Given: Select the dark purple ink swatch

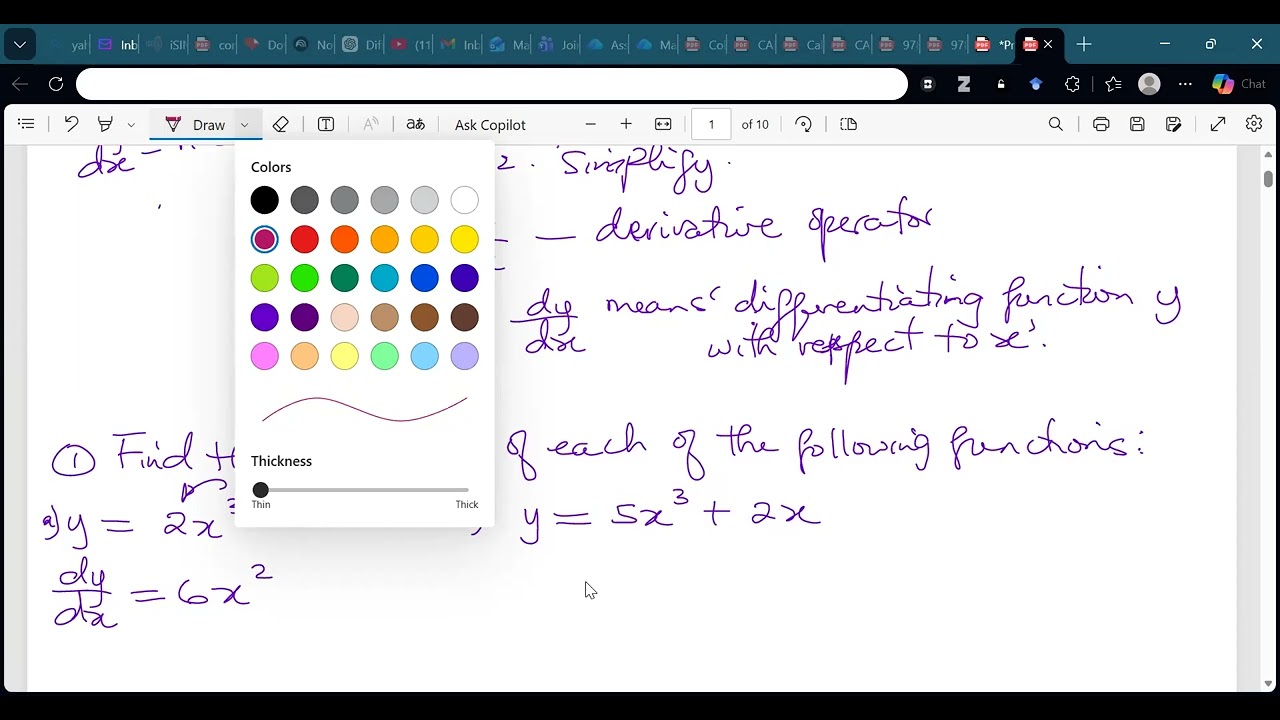Looking at the screenshot, I should tap(305, 317).
